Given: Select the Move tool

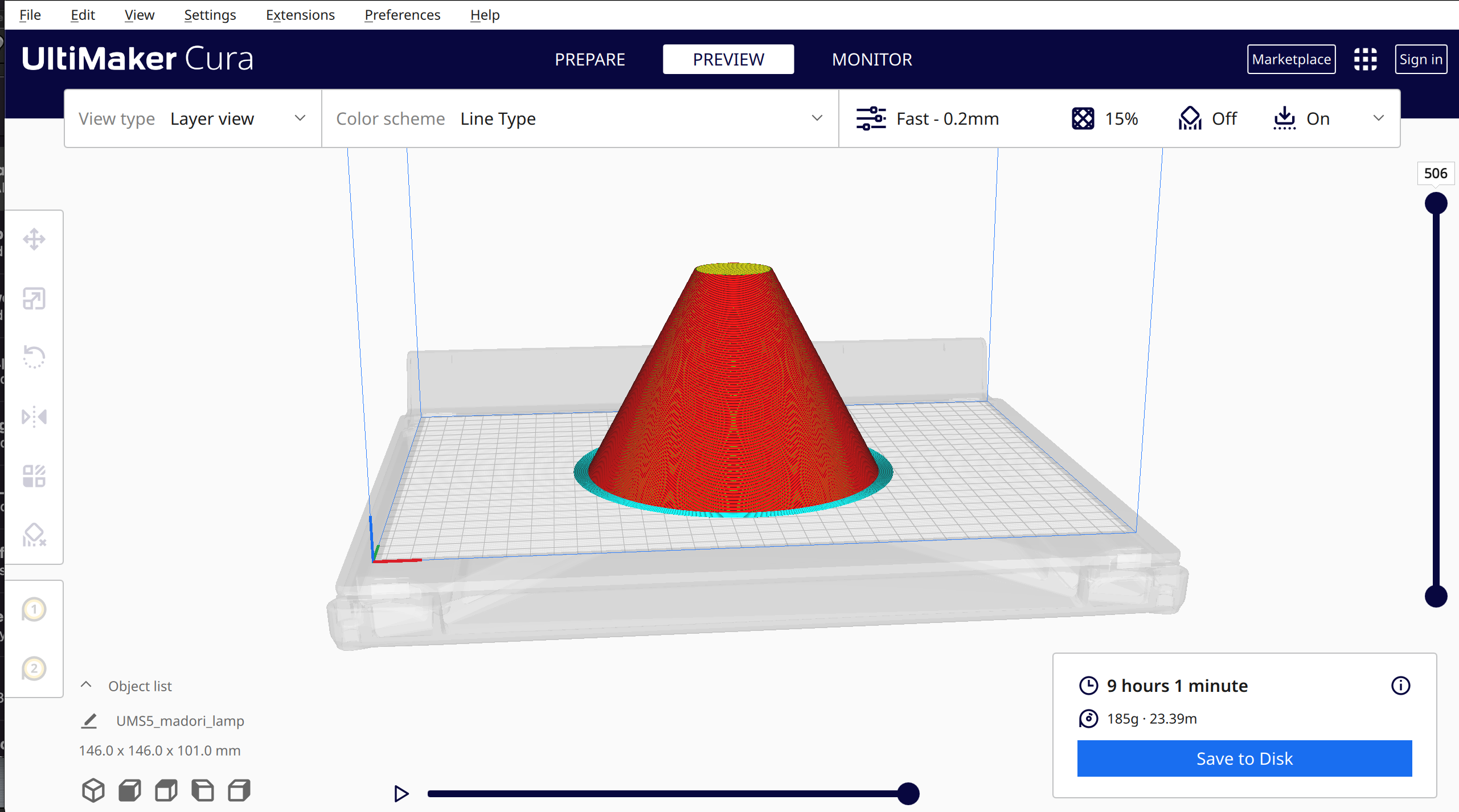Looking at the screenshot, I should point(34,240).
